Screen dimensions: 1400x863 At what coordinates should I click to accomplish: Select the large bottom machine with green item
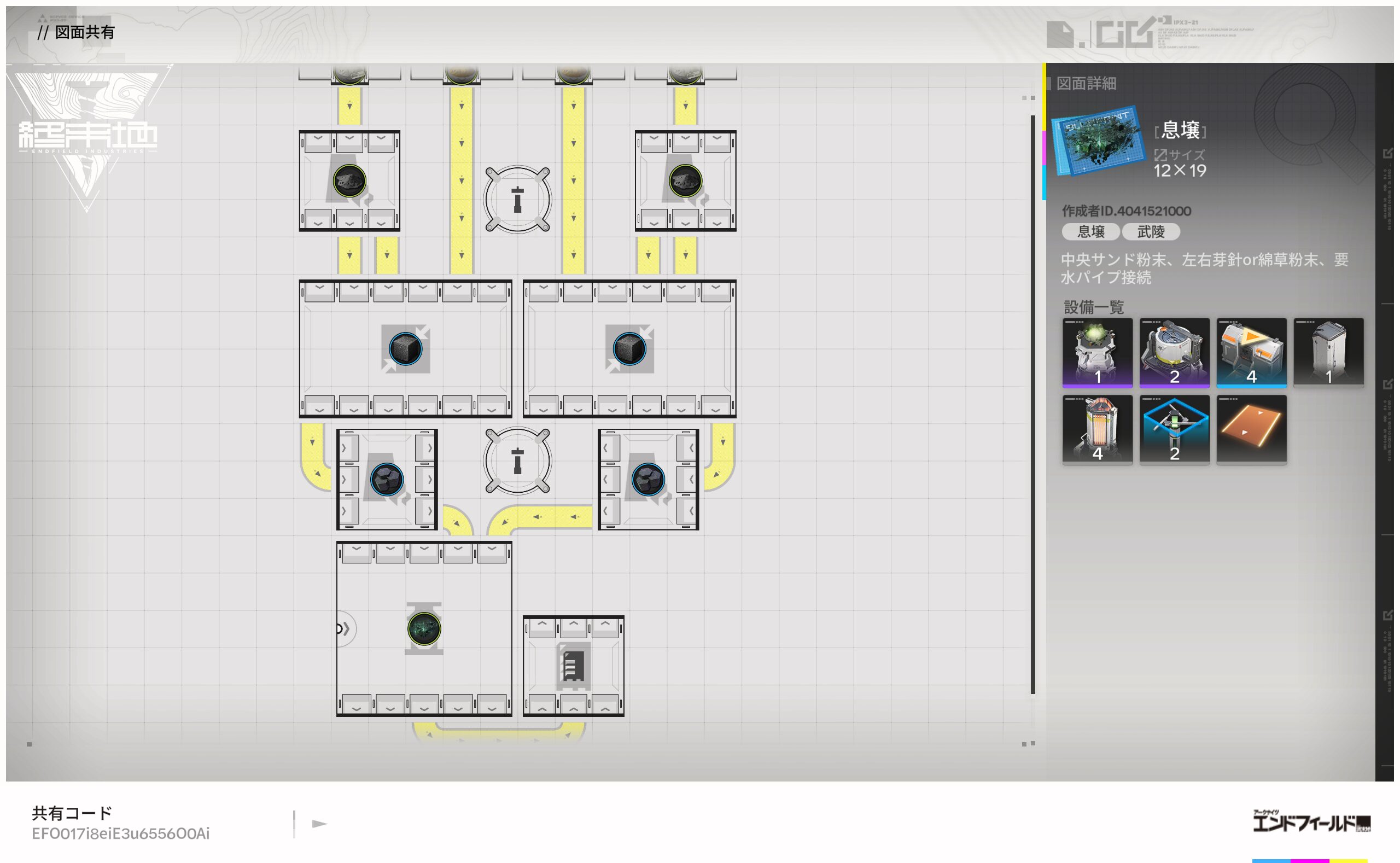(x=423, y=628)
